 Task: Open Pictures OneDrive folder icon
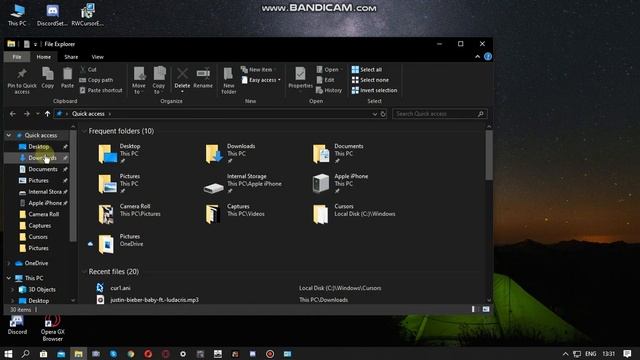(106, 244)
